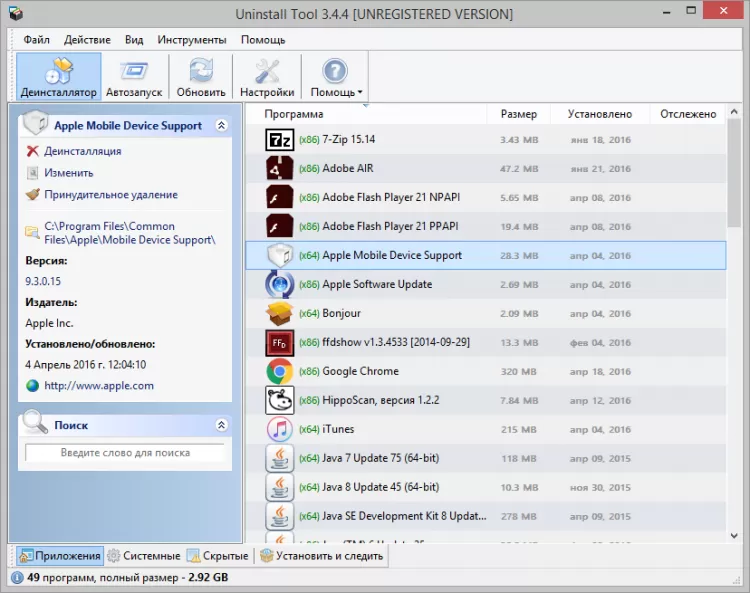This screenshot has height=593, width=750.
Task: Click the Деинсталляция link in sidebar
Action: [x=82, y=151]
